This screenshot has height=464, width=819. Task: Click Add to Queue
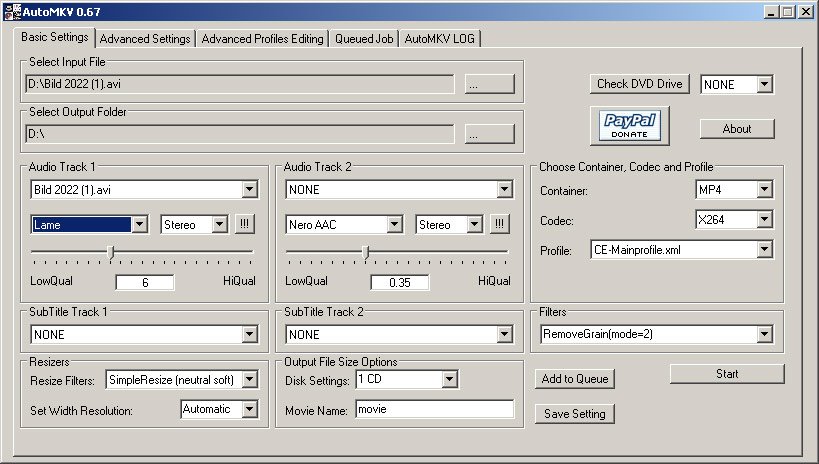tap(575, 379)
